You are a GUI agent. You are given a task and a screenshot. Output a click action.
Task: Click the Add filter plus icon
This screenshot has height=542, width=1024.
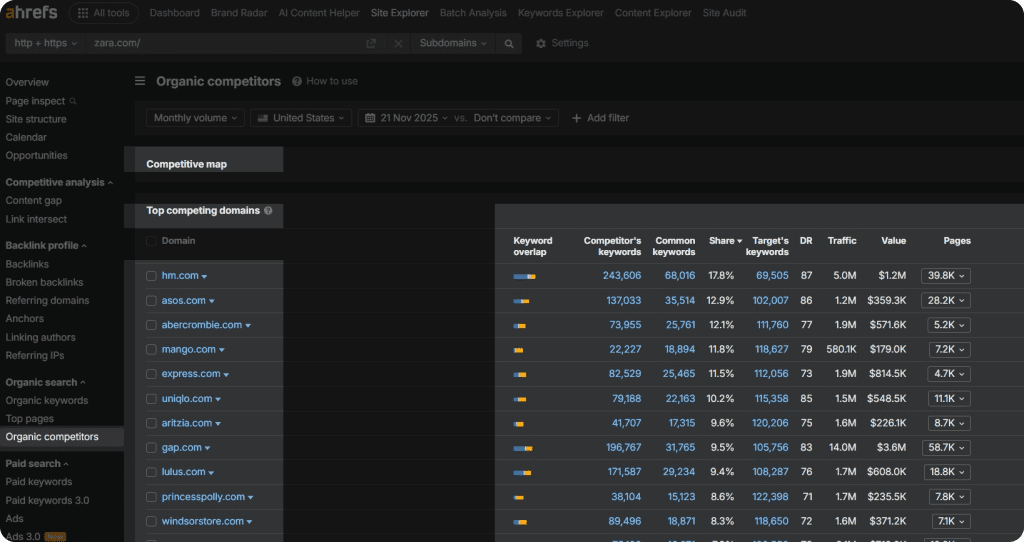point(576,118)
